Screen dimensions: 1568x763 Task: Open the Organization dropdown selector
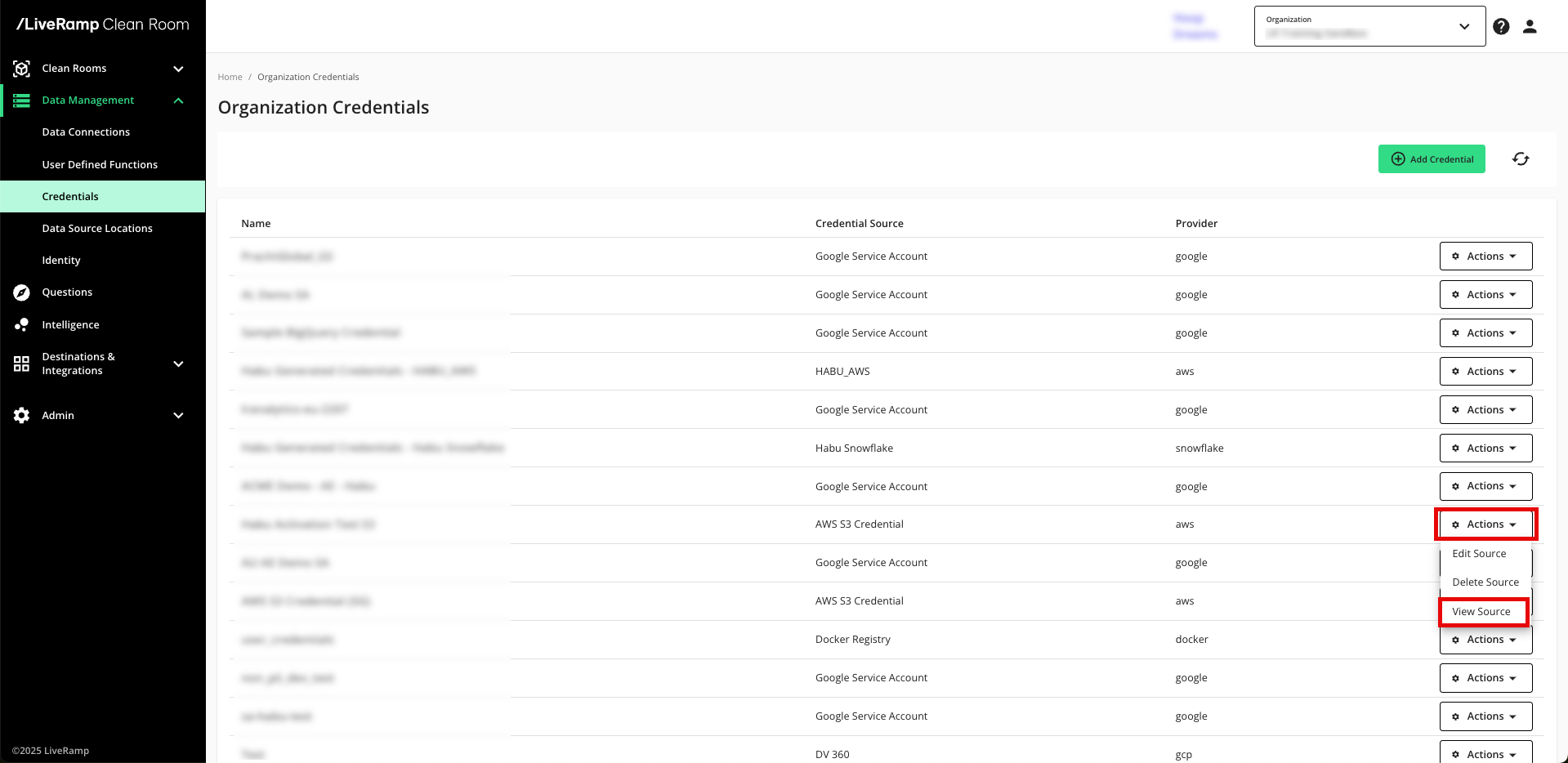coord(1369,26)
